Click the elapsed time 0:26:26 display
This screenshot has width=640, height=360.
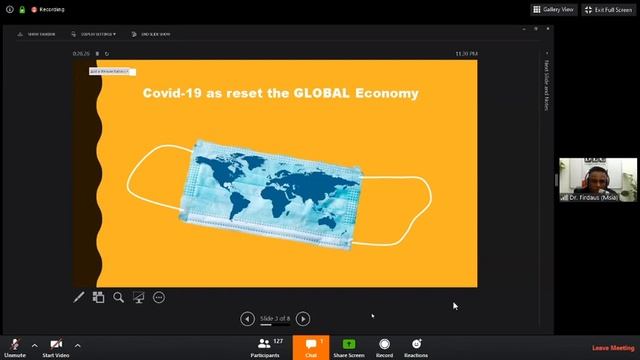[81, 53]
